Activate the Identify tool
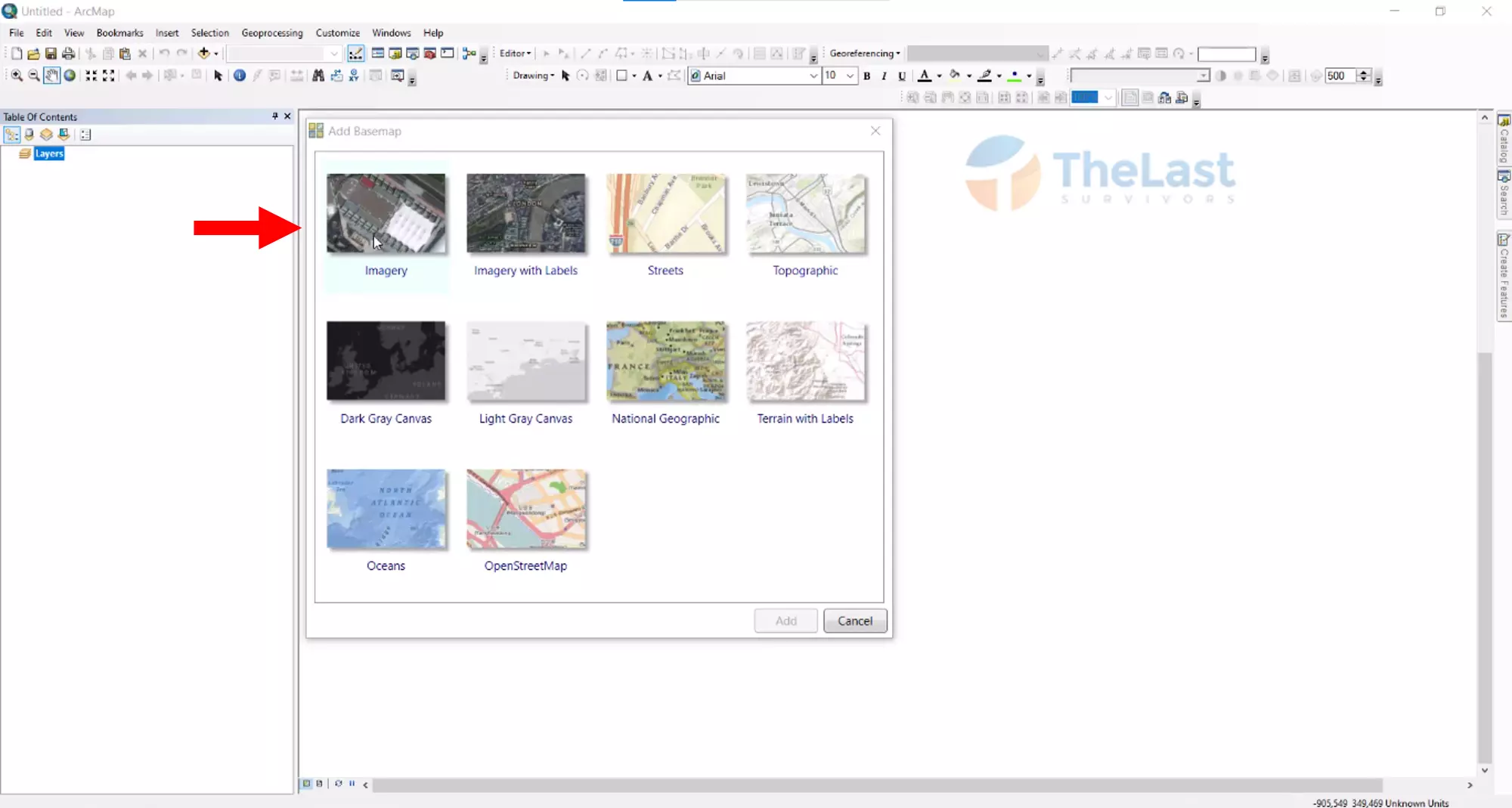Image resolution: width=1512 pixels, height=808 pixels. point(239,76)
